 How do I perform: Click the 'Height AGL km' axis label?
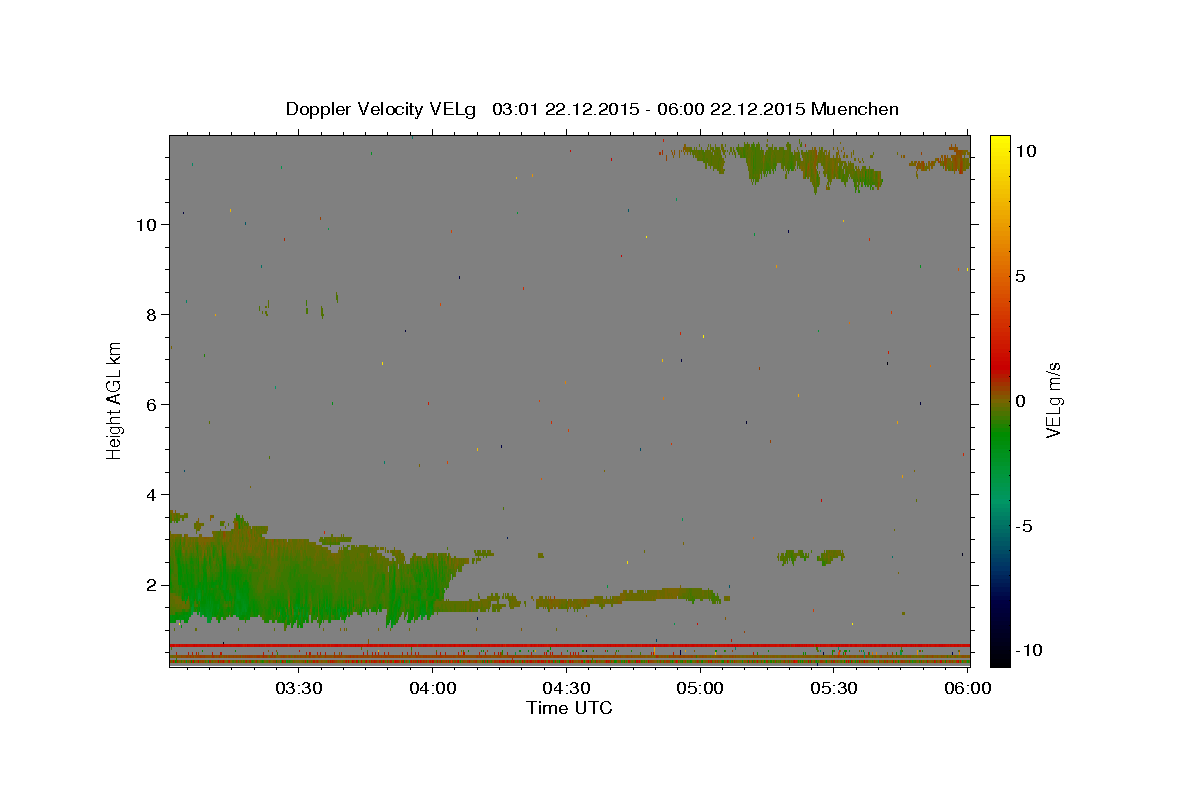pyautogui.click(x=115, y=400)
